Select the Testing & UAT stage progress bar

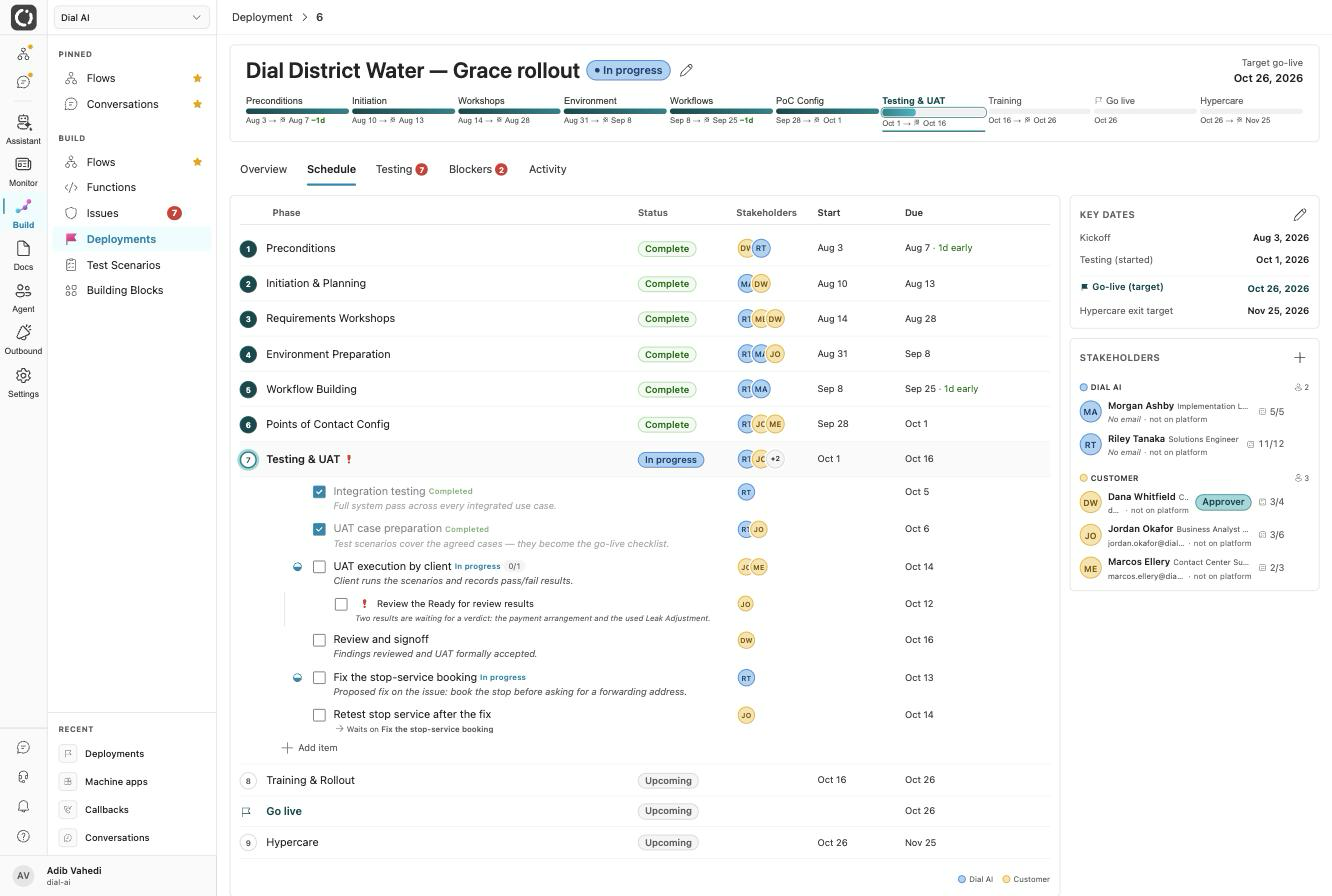[933, 112]
